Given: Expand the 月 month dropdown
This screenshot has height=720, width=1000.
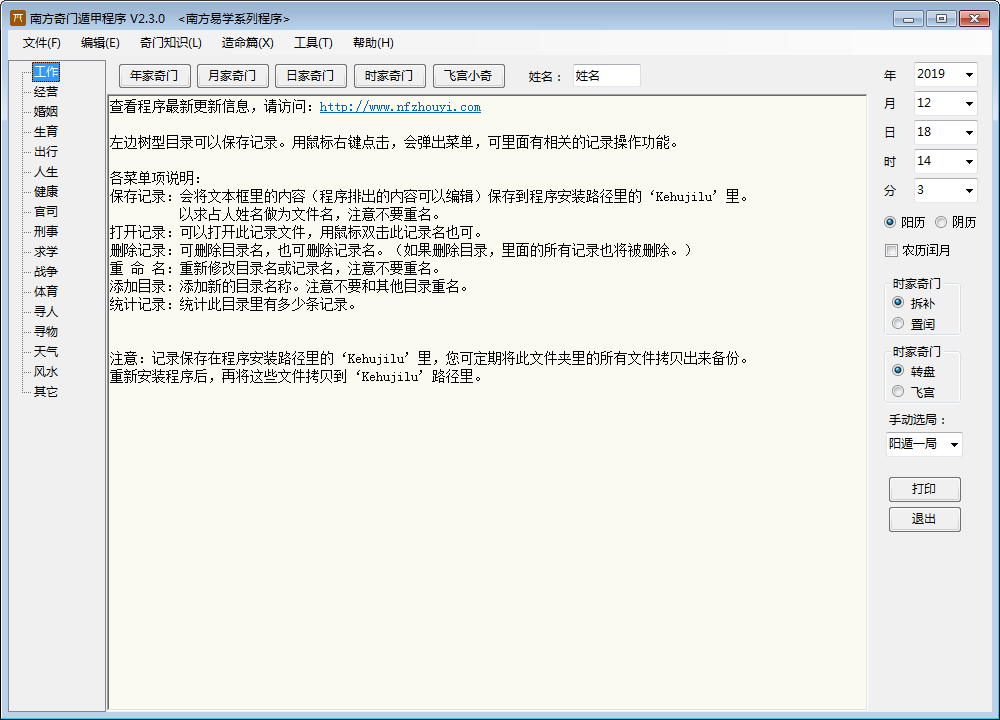Looking at the screenshot, I should [x=969, y=103].
